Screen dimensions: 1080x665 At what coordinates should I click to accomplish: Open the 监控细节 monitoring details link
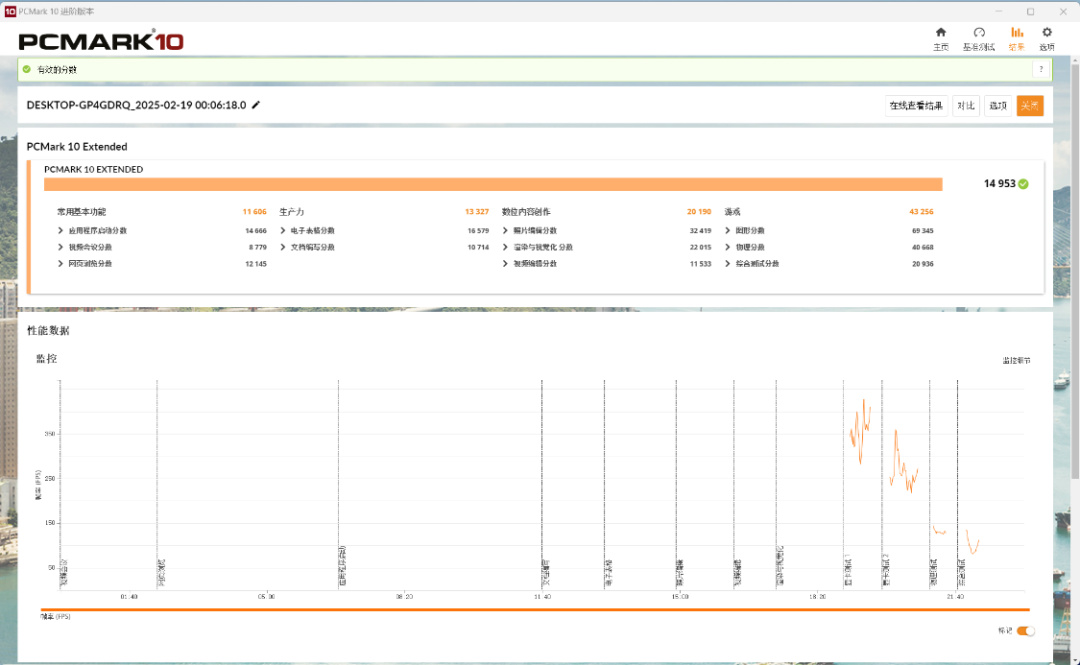[x=1016, y=360]
